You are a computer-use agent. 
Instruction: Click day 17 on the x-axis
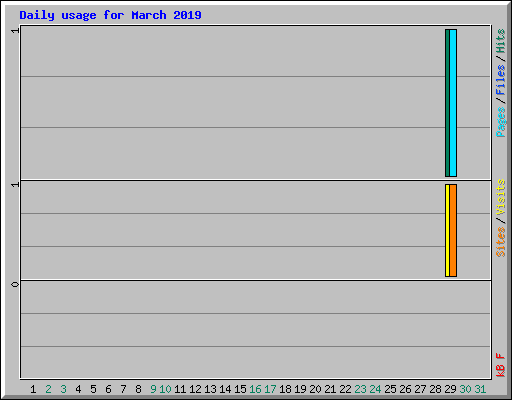coord(270,389)
